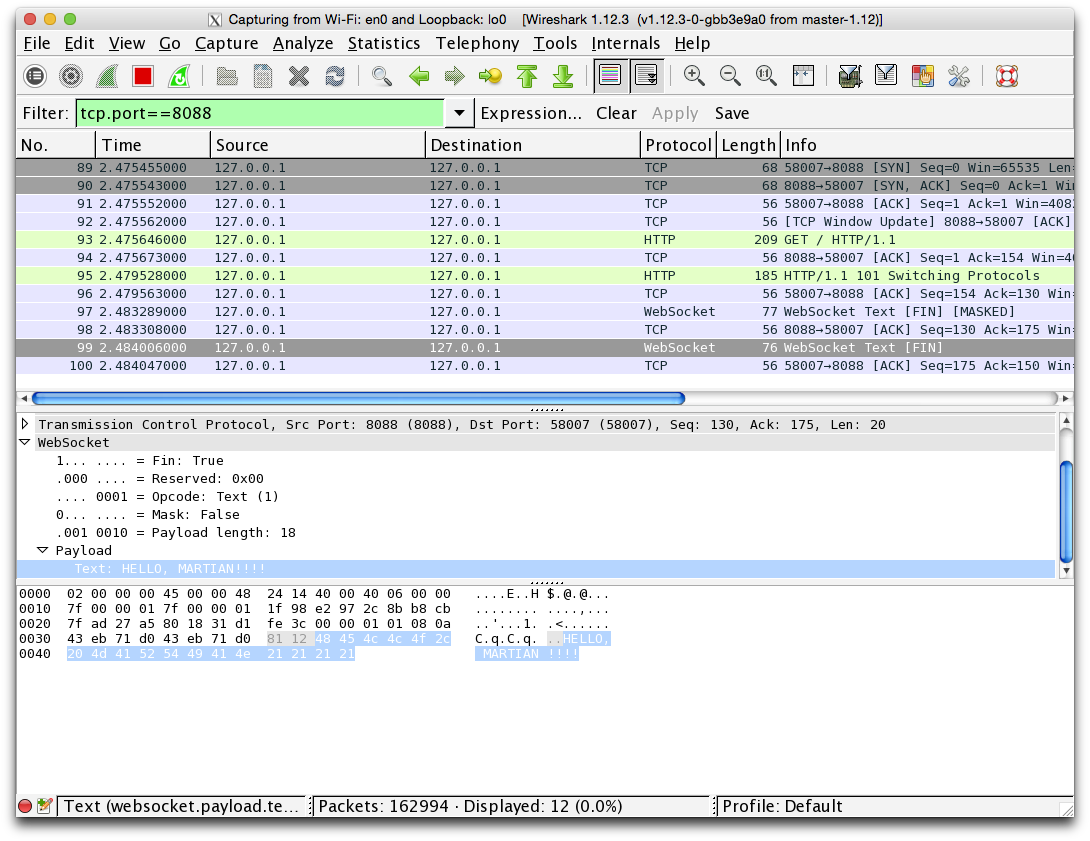This screenshot has width=1090, height=841.
Task: Edit capture filters icon
Action: pos(849,76)
